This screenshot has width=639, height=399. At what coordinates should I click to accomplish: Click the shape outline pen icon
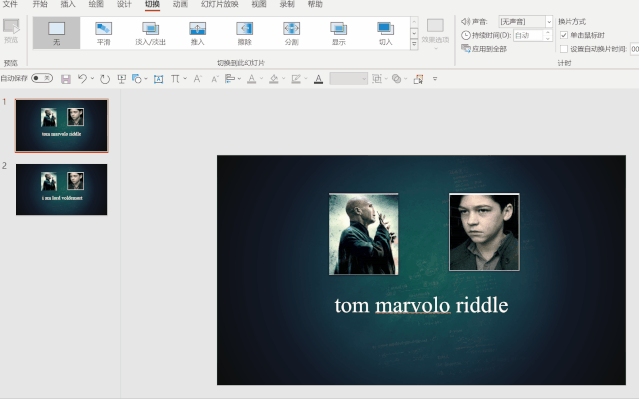(x=296, y=79)
